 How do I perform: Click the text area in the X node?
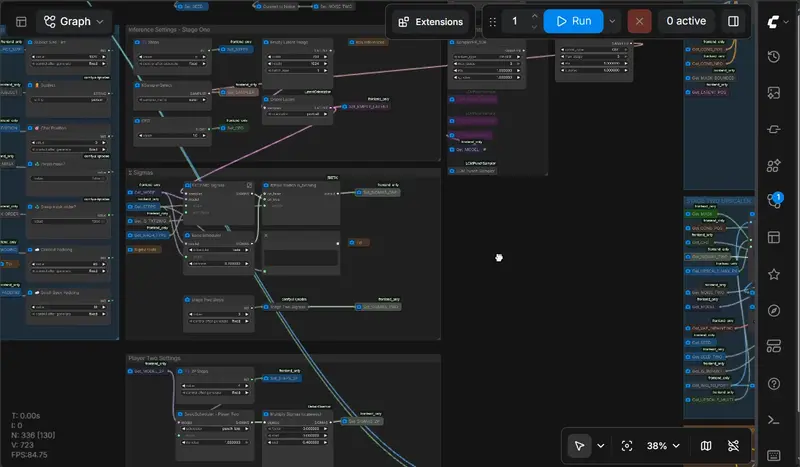(301, 258)
